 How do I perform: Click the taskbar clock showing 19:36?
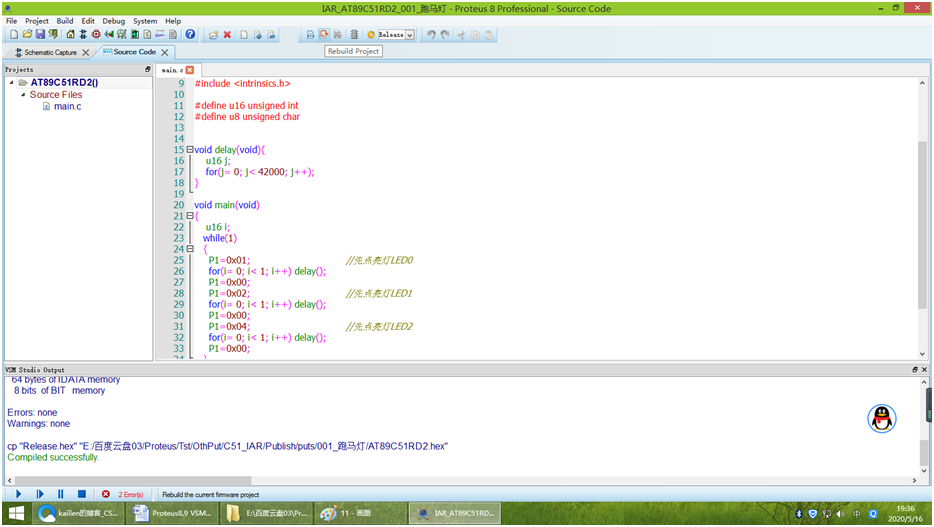pos(905,513)
